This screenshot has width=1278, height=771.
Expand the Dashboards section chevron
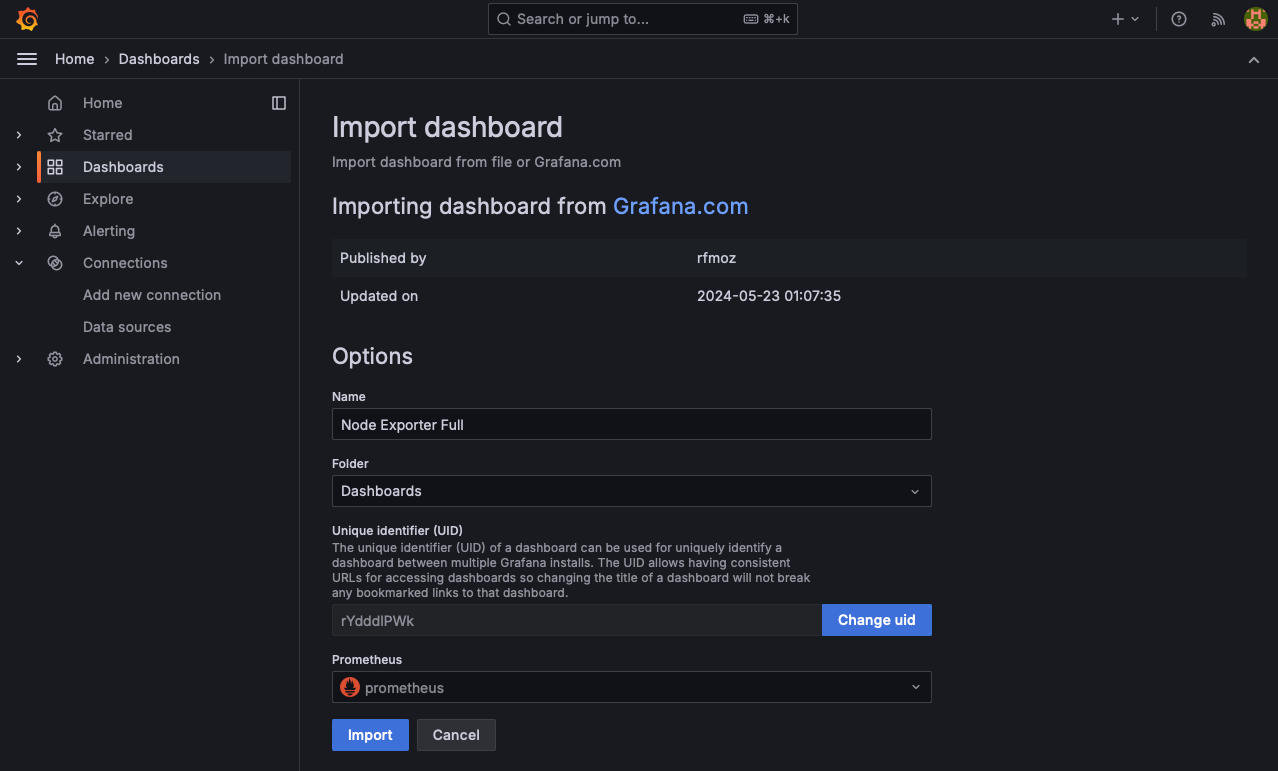tap(19, 167)
